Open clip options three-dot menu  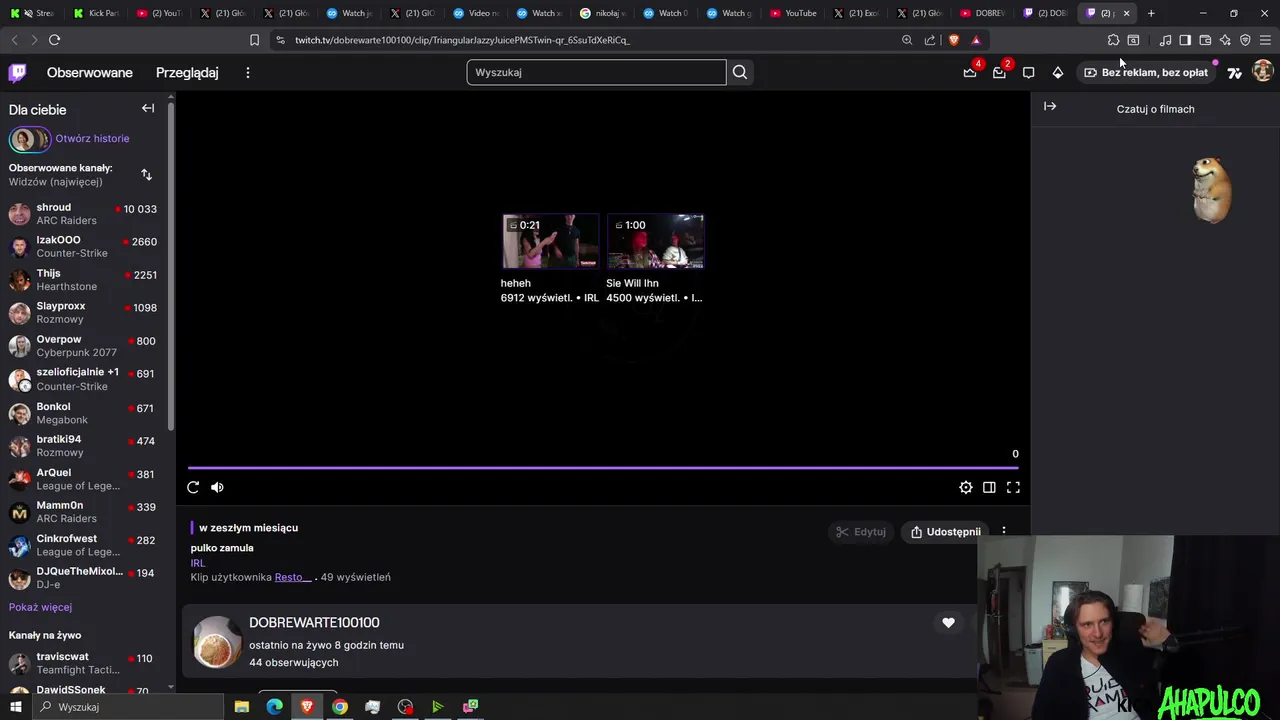pos(1004,532)
